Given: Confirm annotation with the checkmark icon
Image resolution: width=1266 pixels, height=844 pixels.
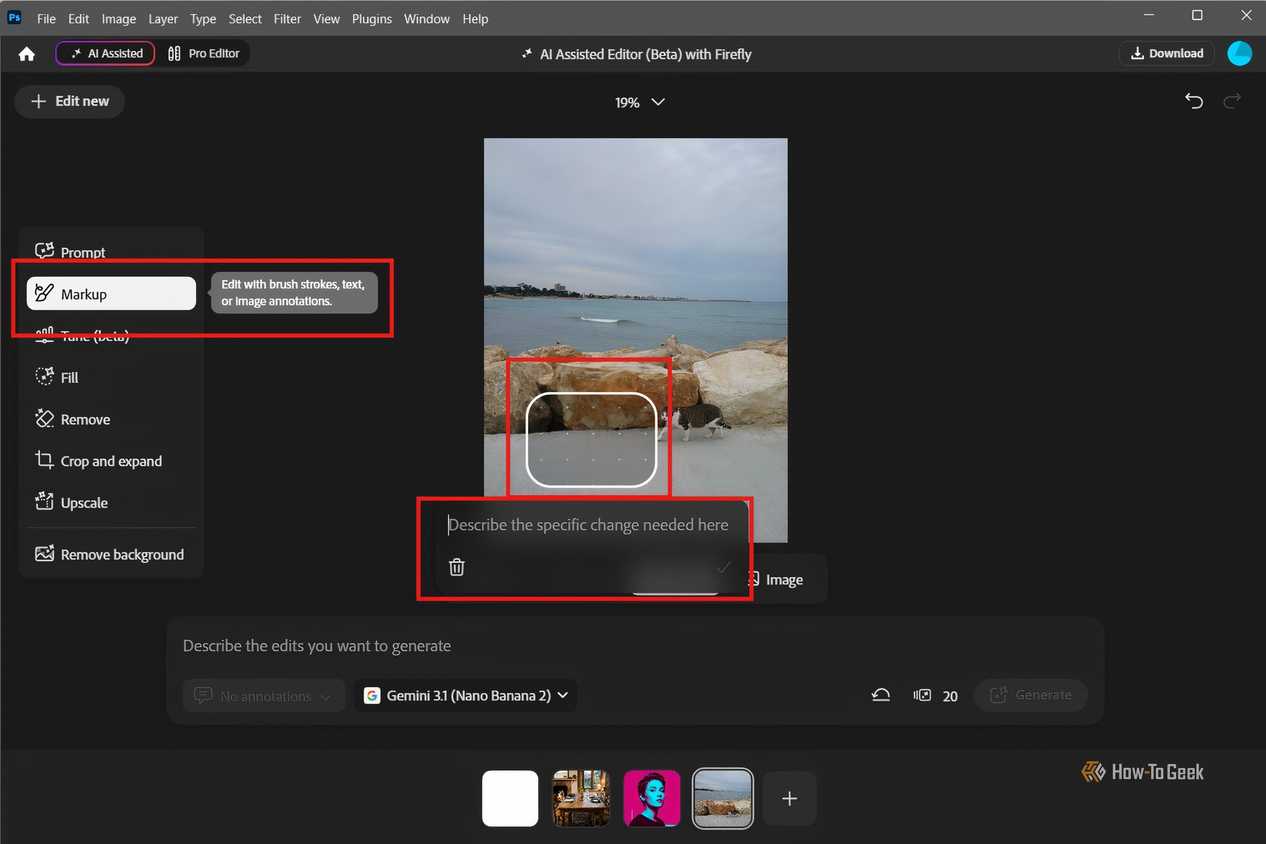Looking at the screenshot, I should pos(724,567).
